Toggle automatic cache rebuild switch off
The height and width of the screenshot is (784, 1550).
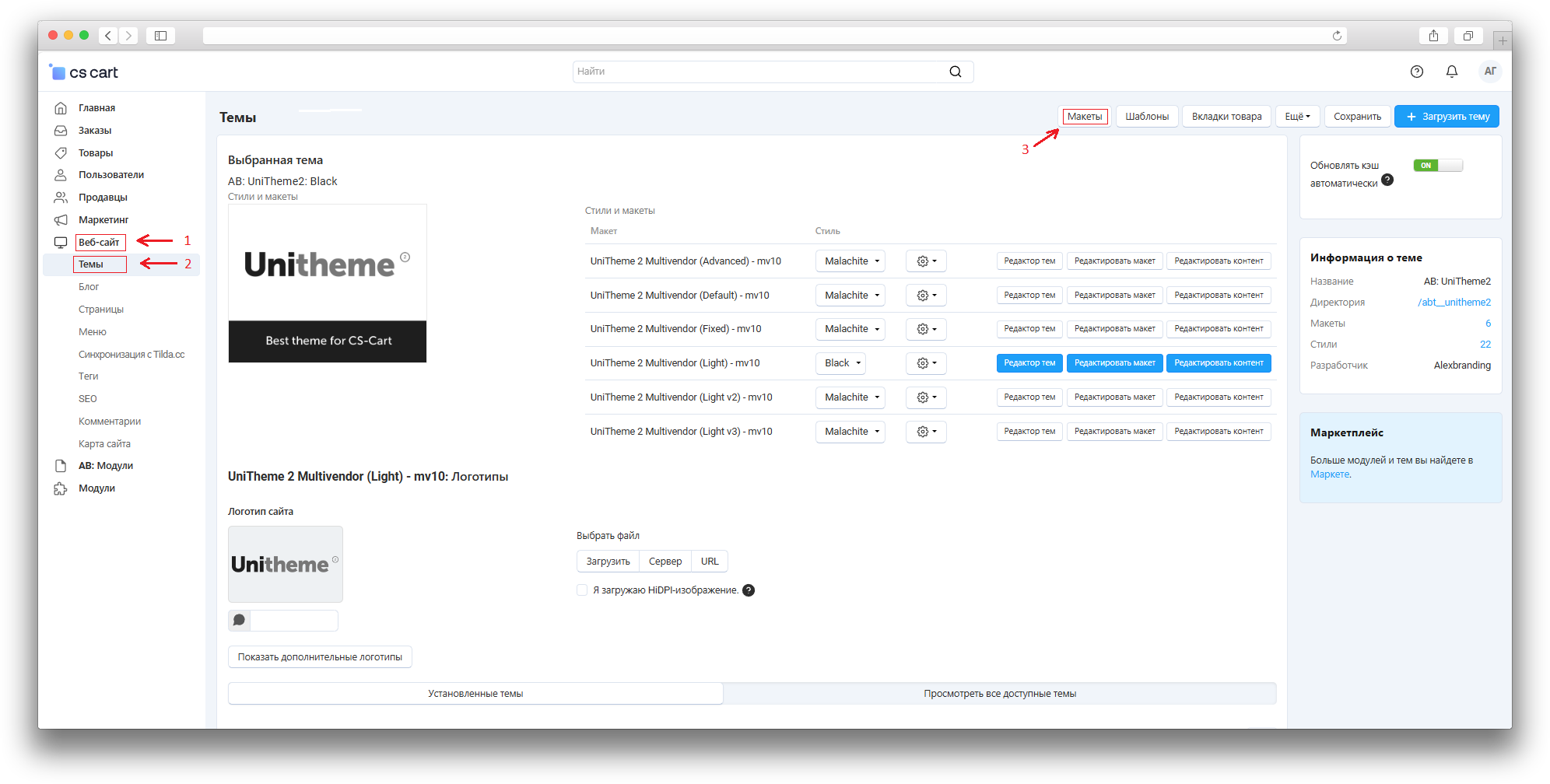[x=1437, y=166]
